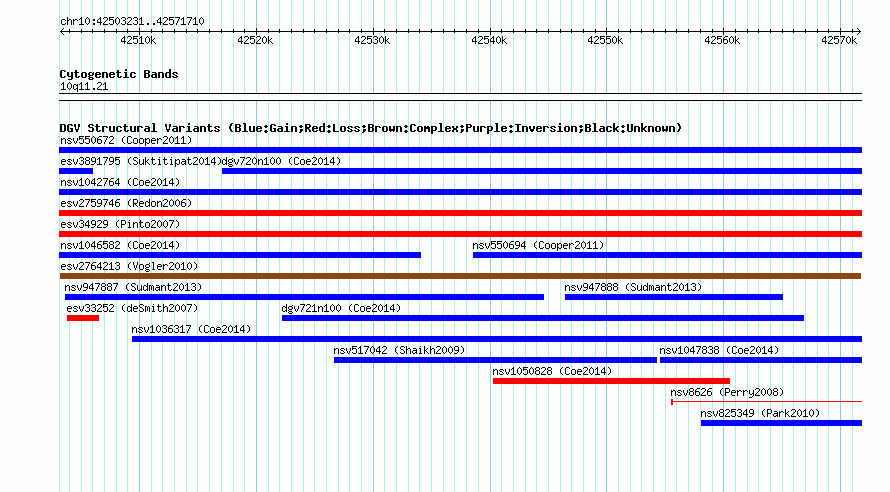Select blue bar under dgv721n100
890x492 pixels.
click(543, 318)
